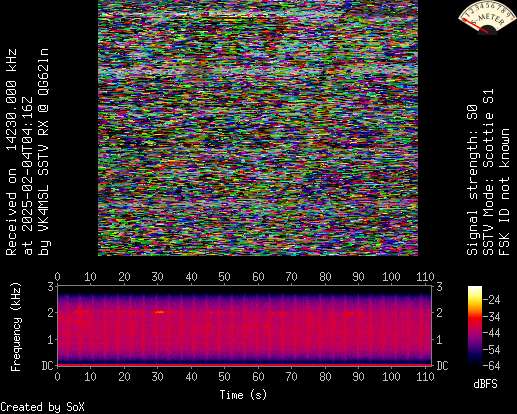Click the 'Signal strength: S0' text
The image size is (517, 414).
click(472, 180)
